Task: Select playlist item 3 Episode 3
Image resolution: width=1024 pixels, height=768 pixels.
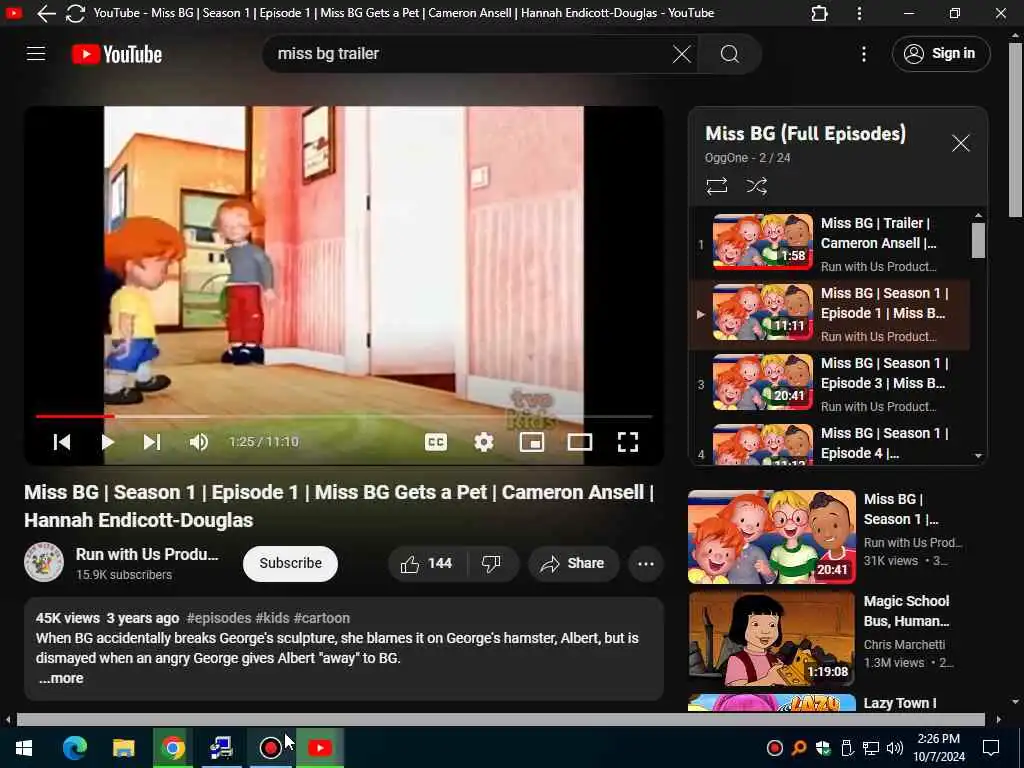Action: [830, 384]
